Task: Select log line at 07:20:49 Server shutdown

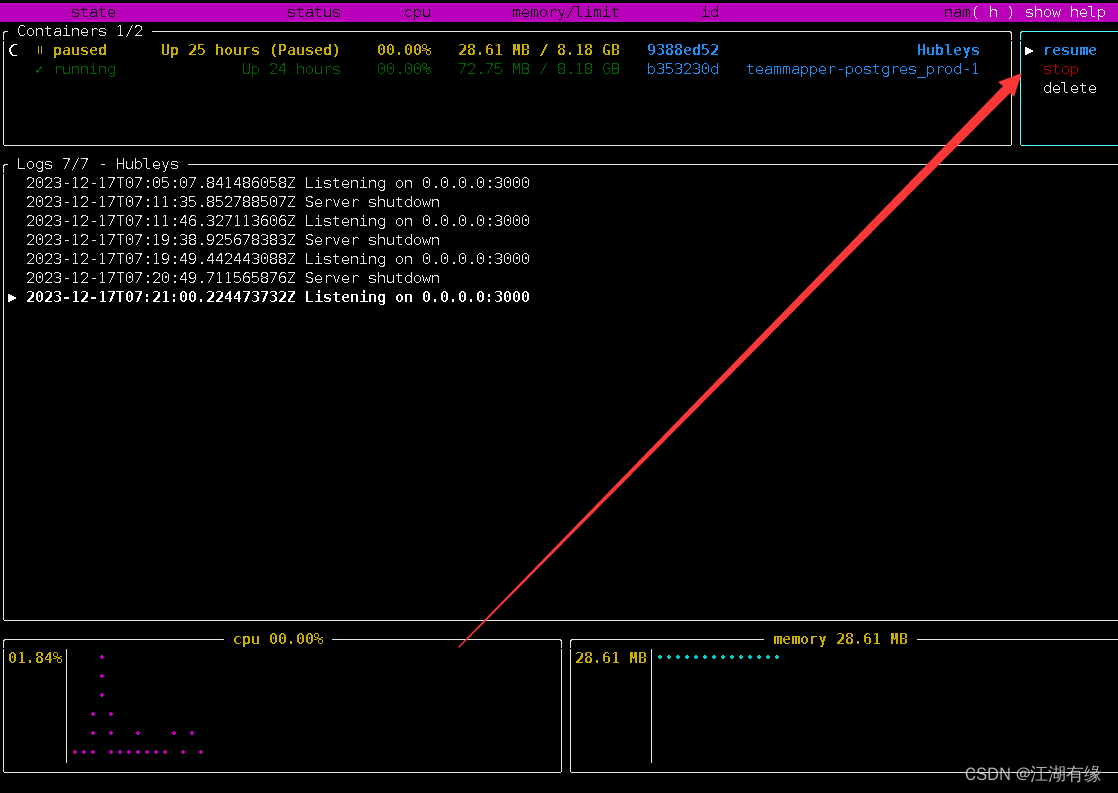Action: 233,277
